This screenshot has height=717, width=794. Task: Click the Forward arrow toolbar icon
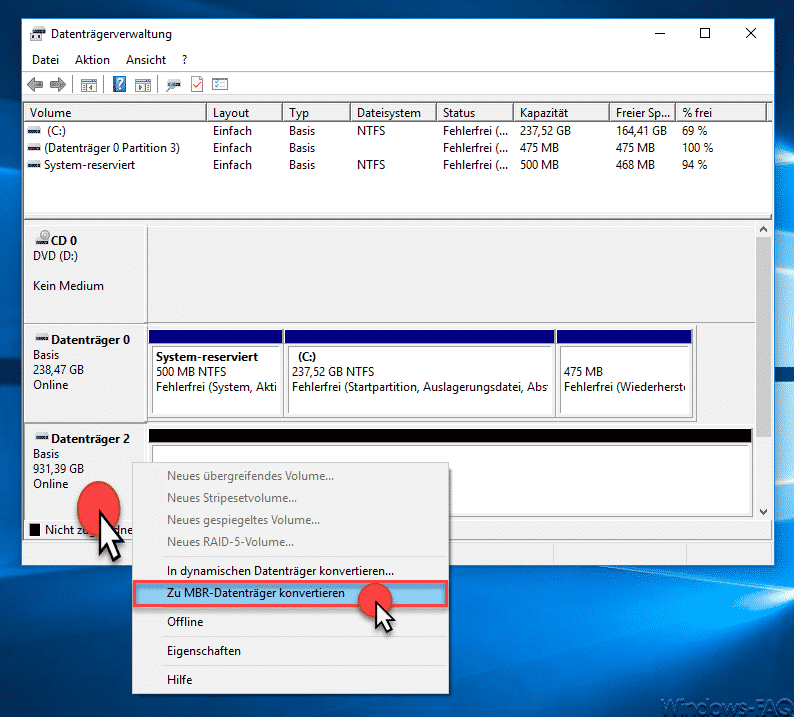click(x=58, y=85)
